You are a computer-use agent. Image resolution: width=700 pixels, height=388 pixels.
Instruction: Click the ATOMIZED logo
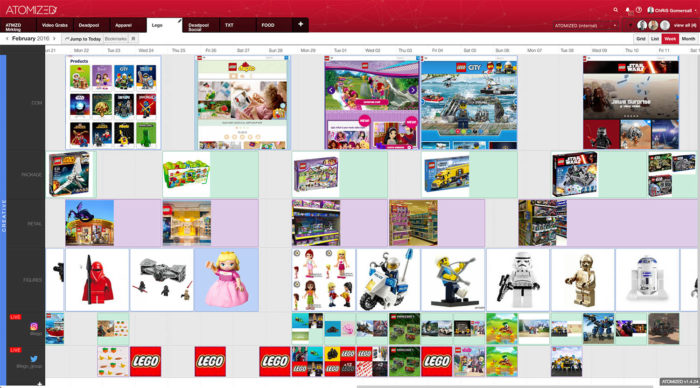(31, 10)
